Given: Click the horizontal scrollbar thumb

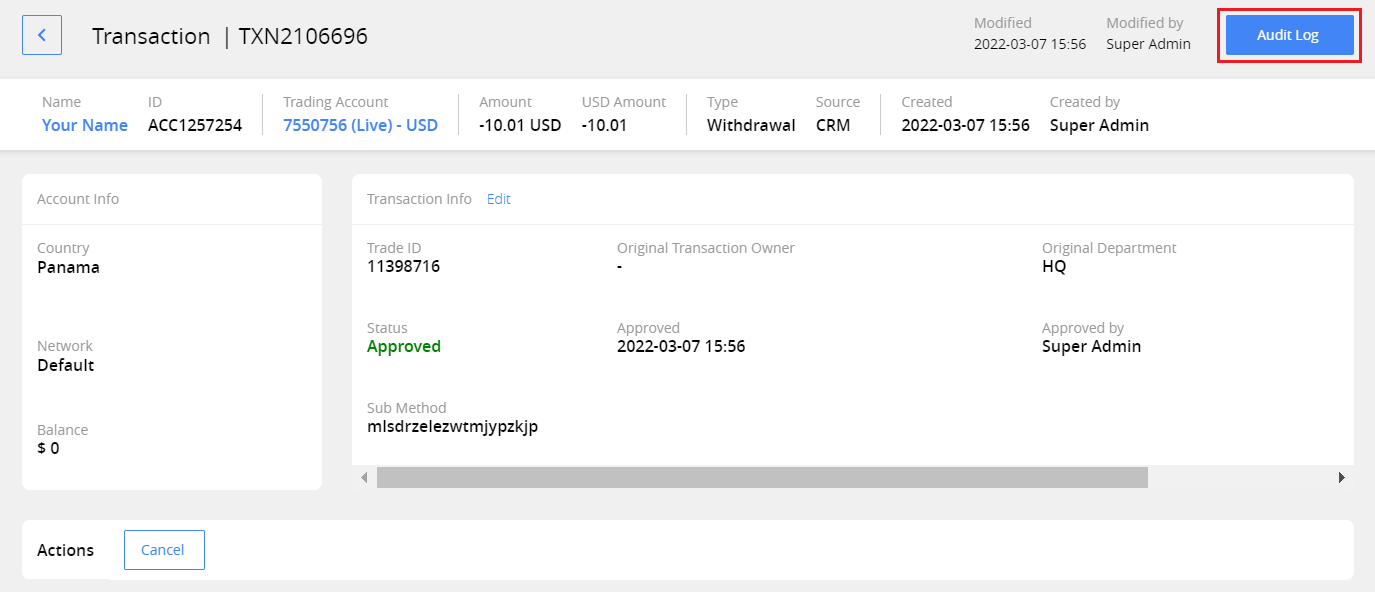Looking at the screenshot, I should click(x=760, y=478).
